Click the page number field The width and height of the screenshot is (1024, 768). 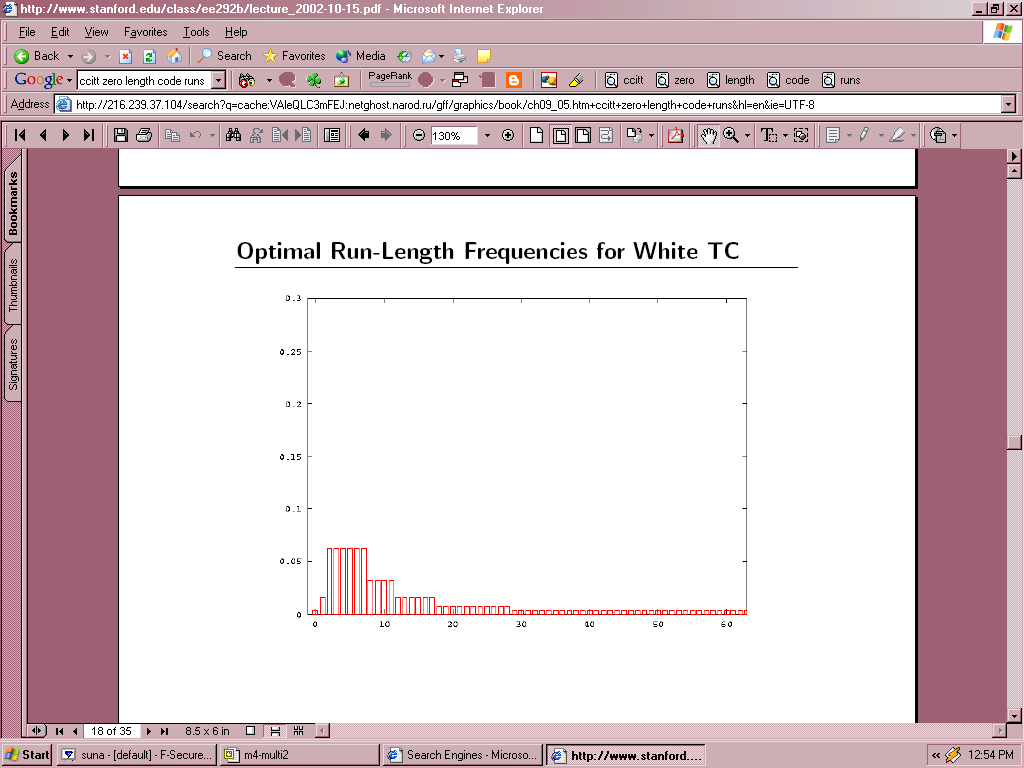pyautogui.click(x=111, y=731)
